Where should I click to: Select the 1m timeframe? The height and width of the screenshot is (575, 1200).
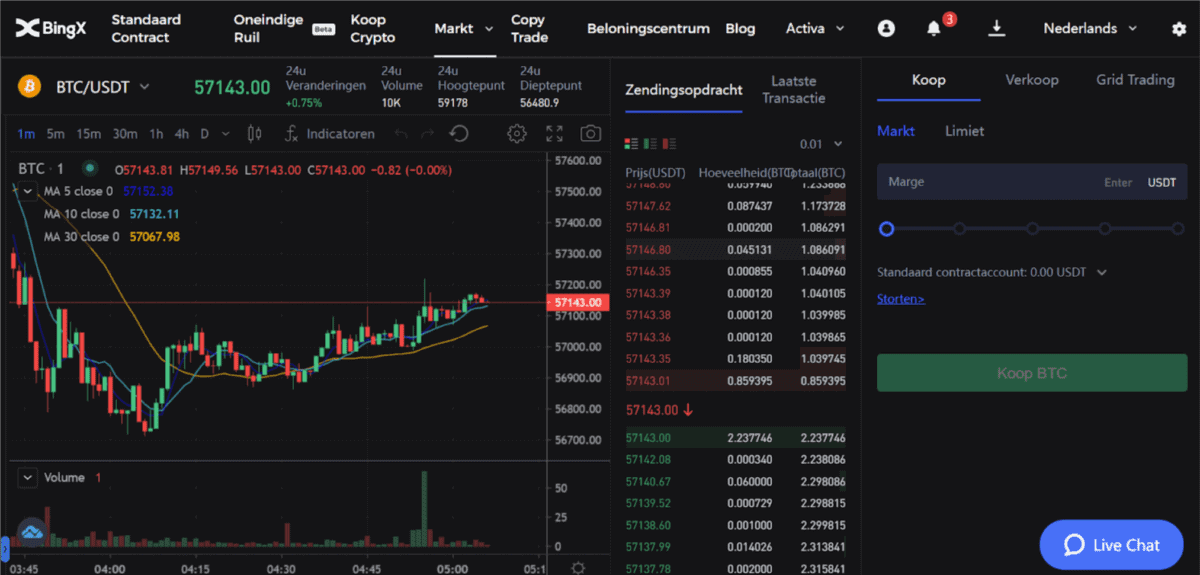coord(26,133)
